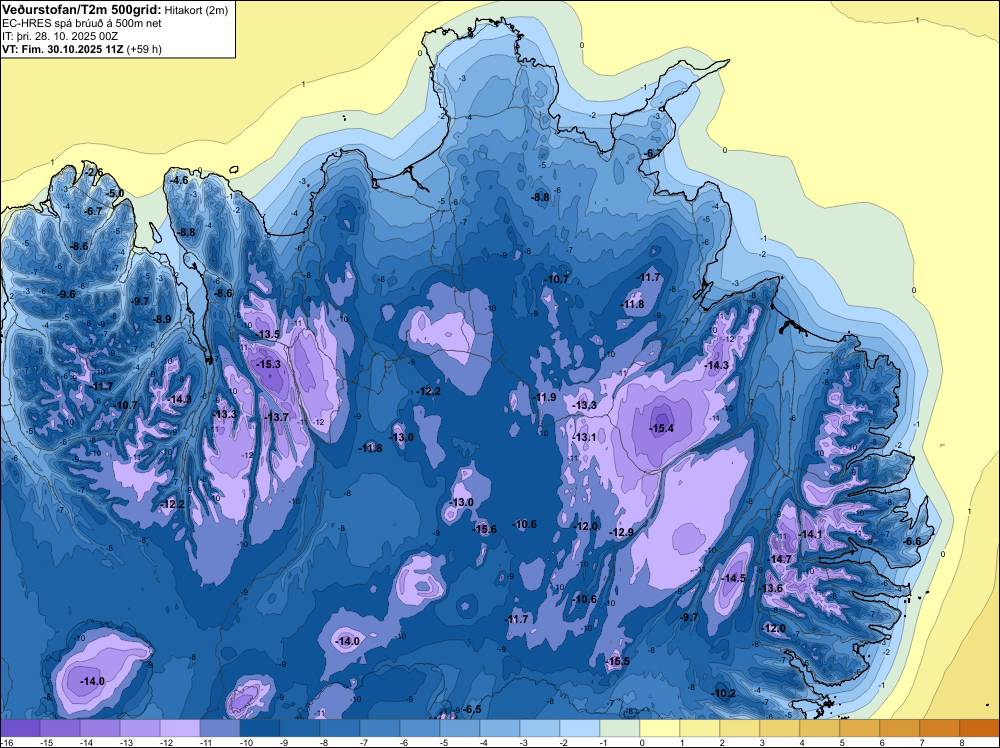Click the legend scale label -16
Viewport: 1000px width, 748px height.
tap(6, 742)
